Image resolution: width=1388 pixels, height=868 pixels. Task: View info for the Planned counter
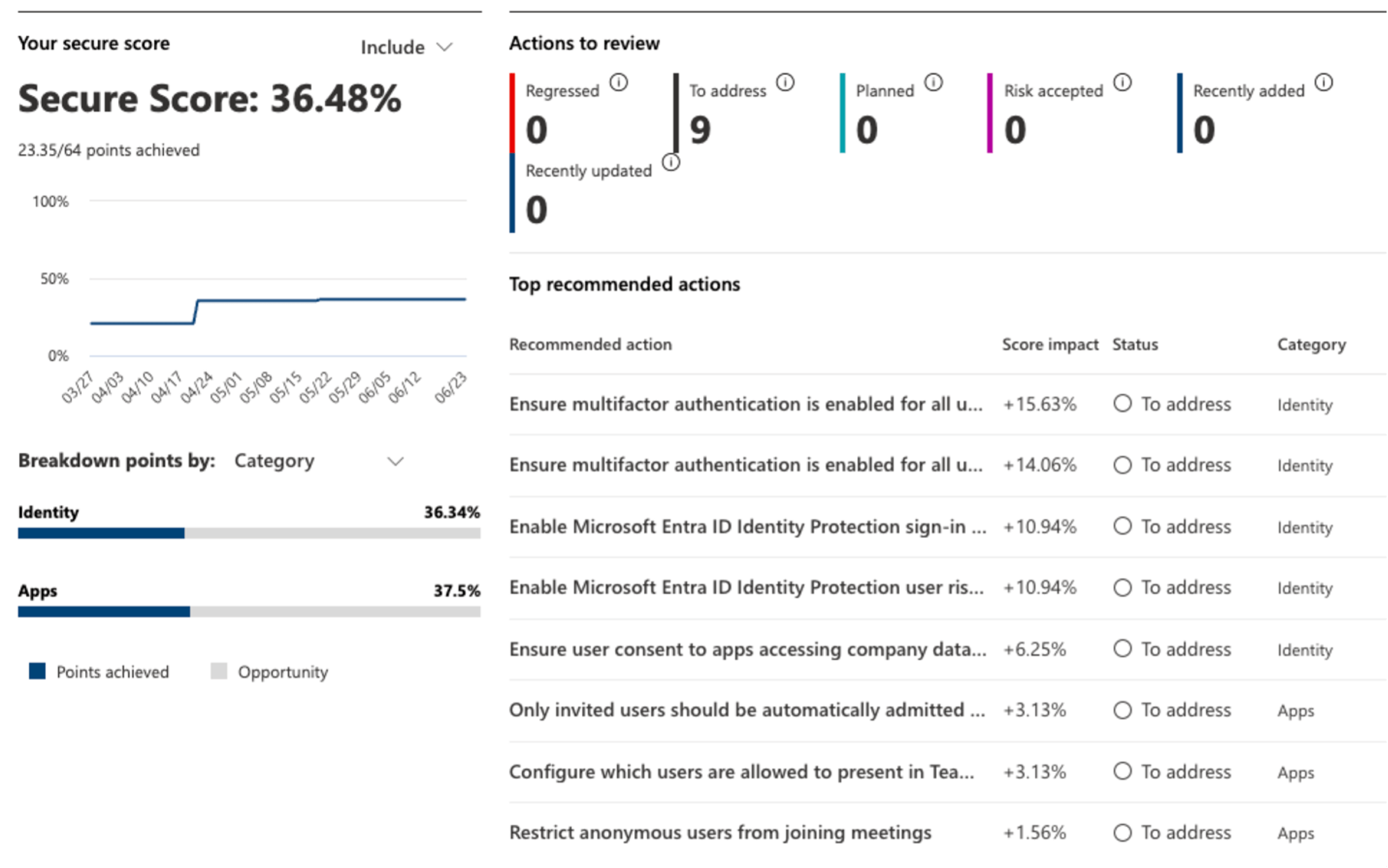933,81
